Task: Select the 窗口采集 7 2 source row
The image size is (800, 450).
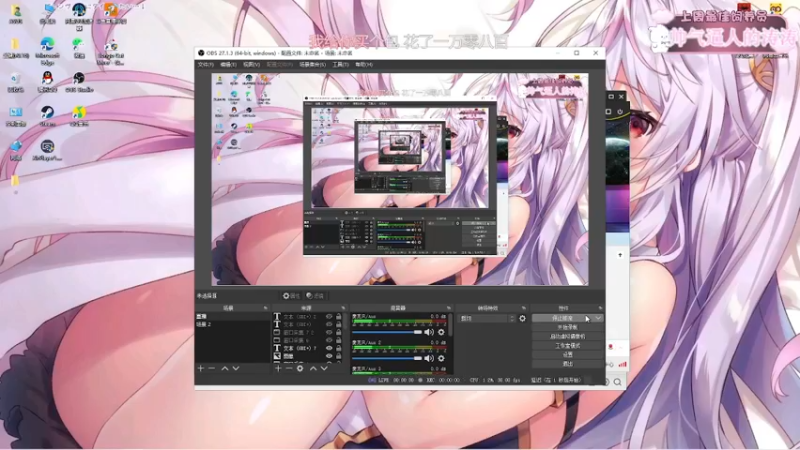Action: tap(306, 332)
